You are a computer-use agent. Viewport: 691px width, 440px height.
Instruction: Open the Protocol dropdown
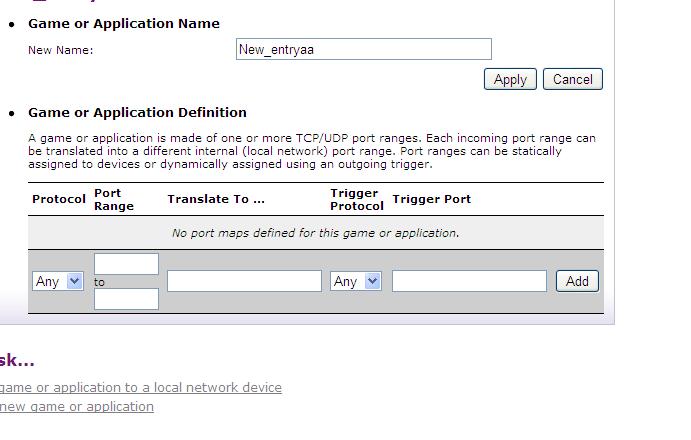[58, 281]
